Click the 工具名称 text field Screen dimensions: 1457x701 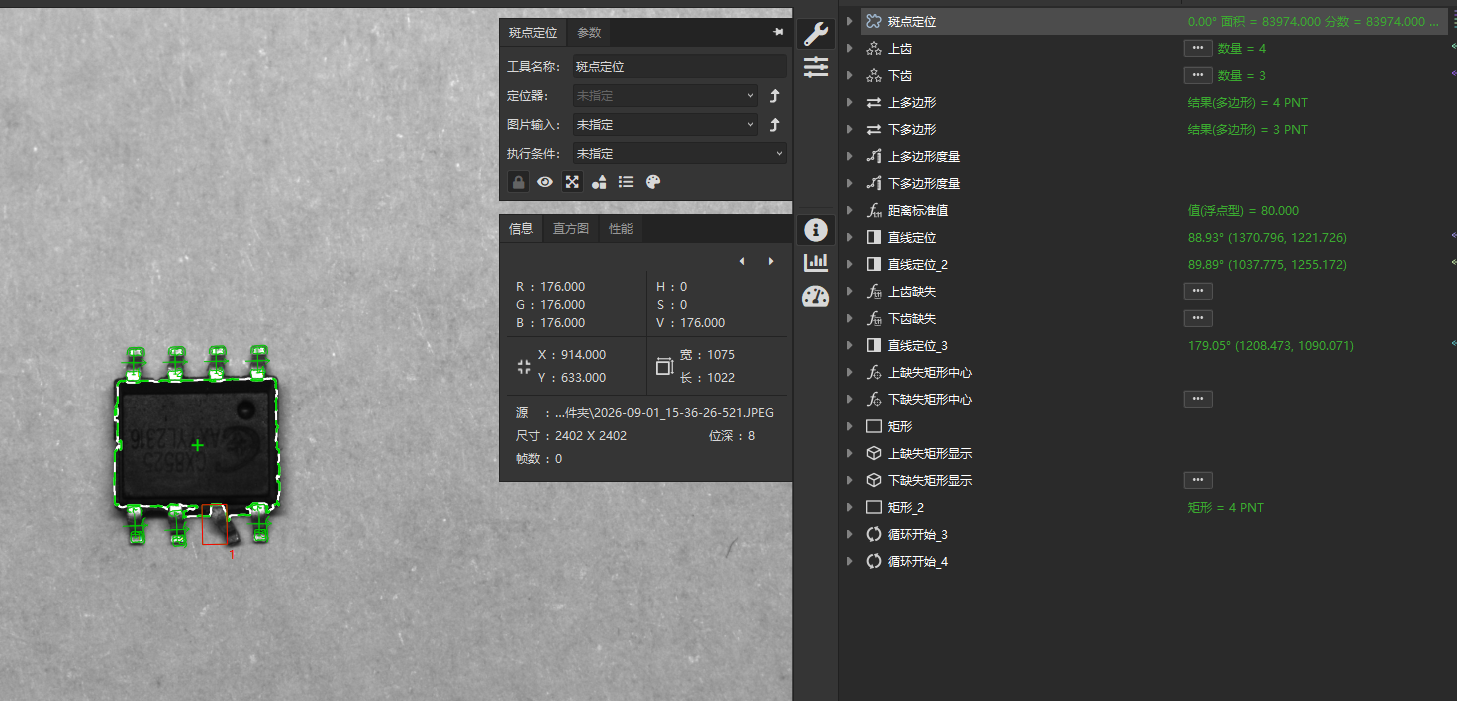pyautogui.click(x=679, y=67)
